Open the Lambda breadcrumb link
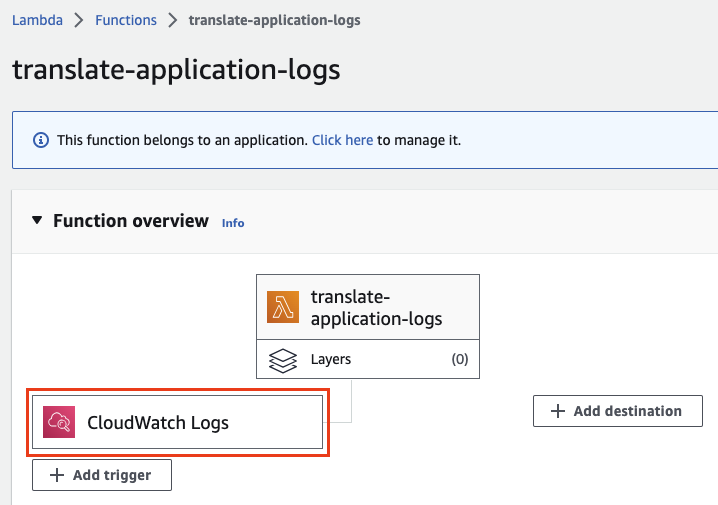 click(37, 20)
